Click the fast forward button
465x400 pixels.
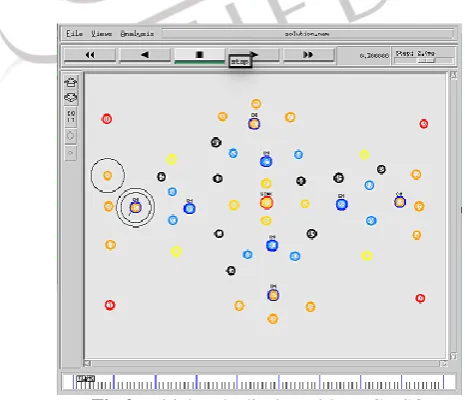point(308,55)
